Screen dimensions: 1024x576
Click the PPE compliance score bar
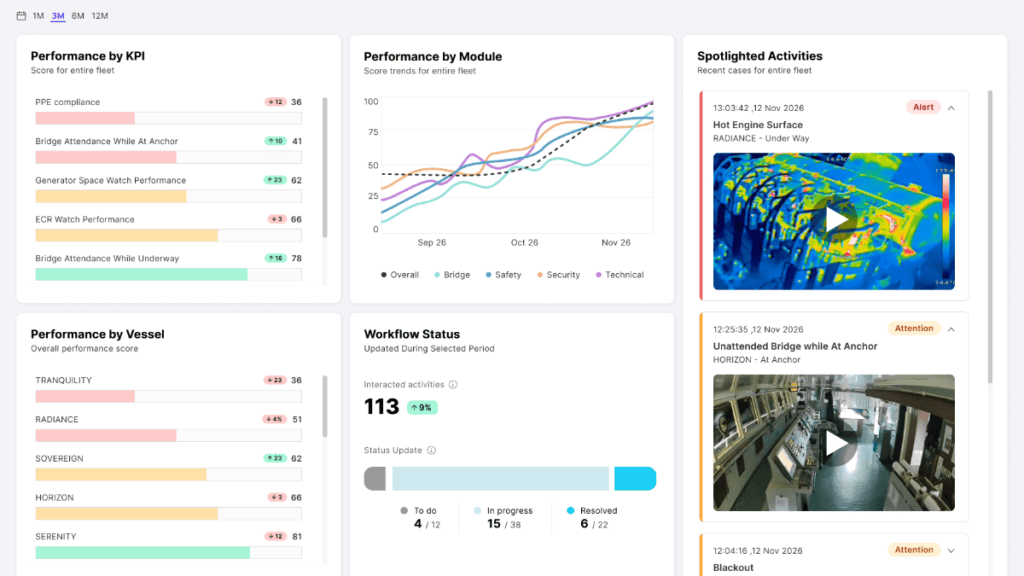168,118
